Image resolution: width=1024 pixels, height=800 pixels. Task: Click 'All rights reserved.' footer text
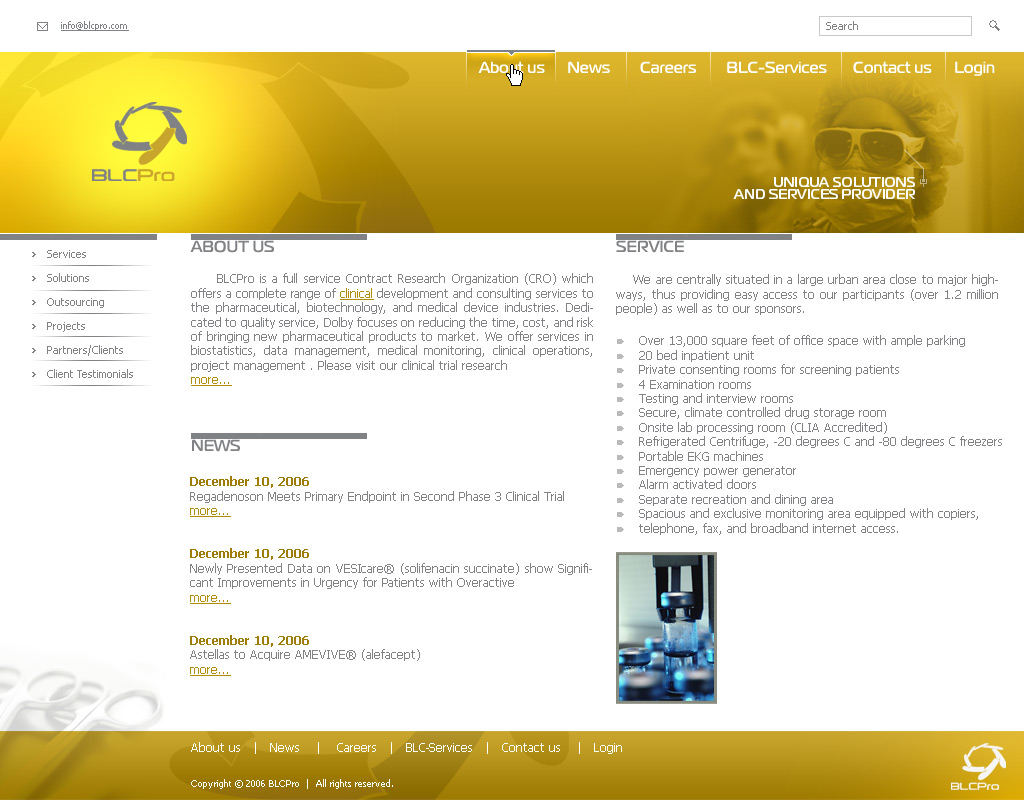point(355,784)
